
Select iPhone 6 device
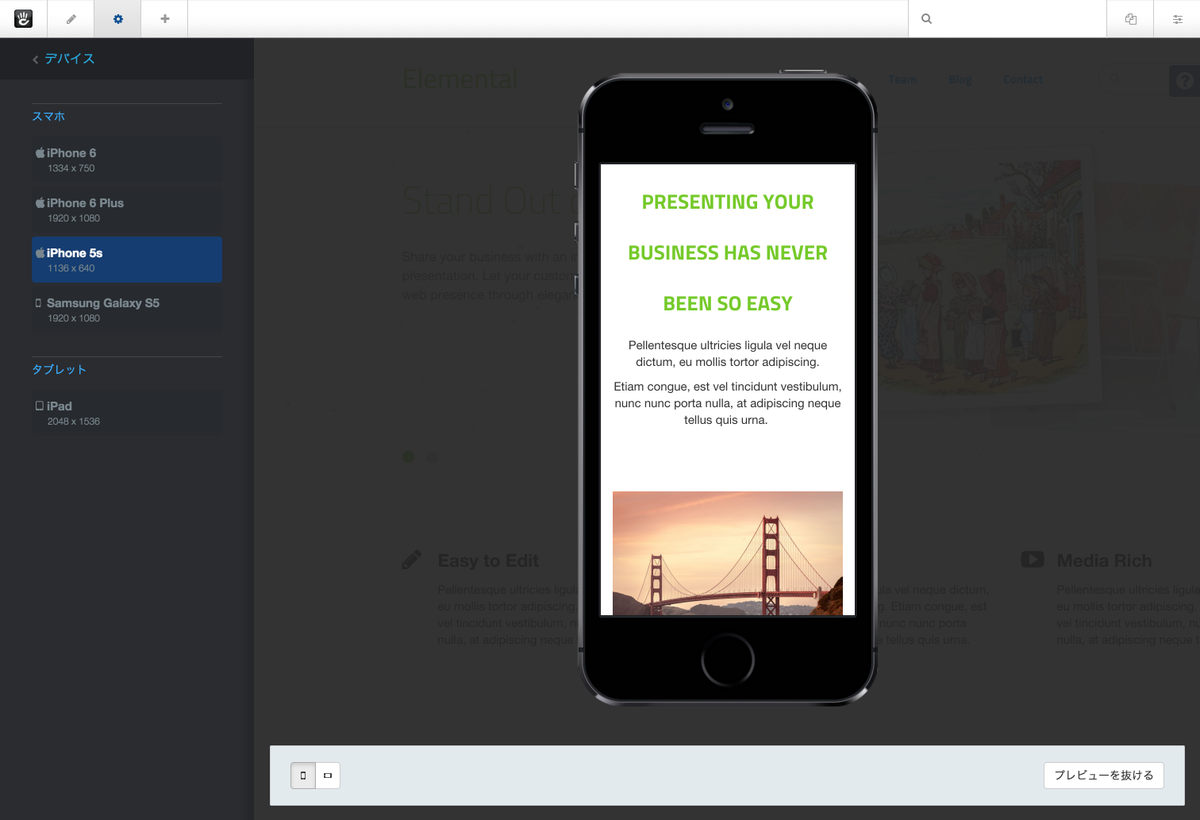127,160
